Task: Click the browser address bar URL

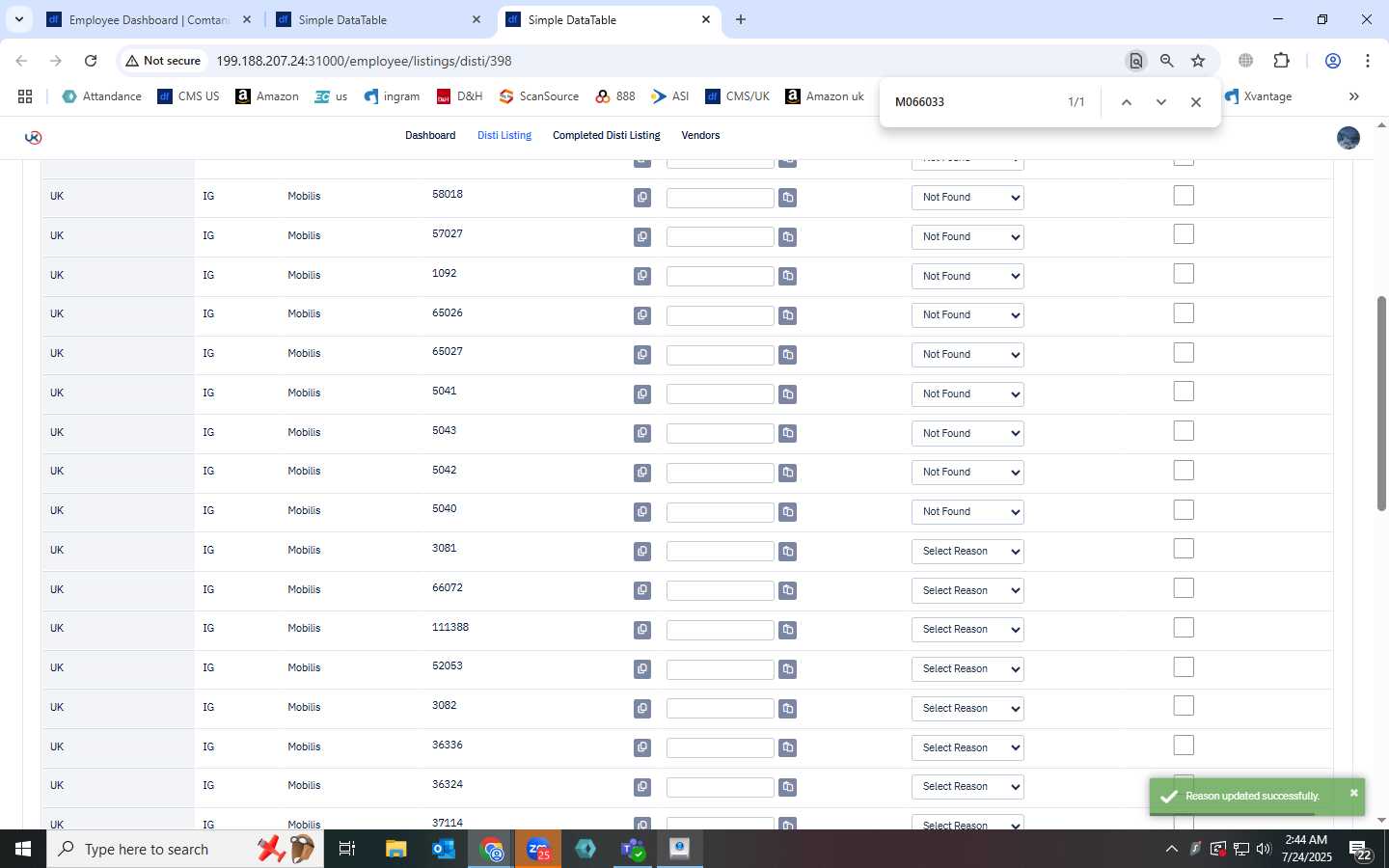Action: (x=364, y=61)
